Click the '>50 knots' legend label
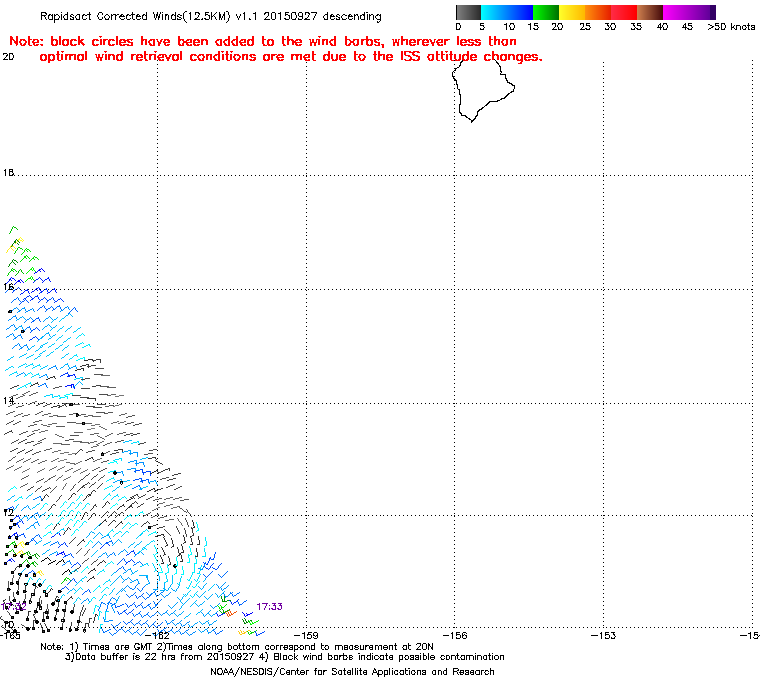This screenshot has width=760, height=688. click(x=731, y=27)
